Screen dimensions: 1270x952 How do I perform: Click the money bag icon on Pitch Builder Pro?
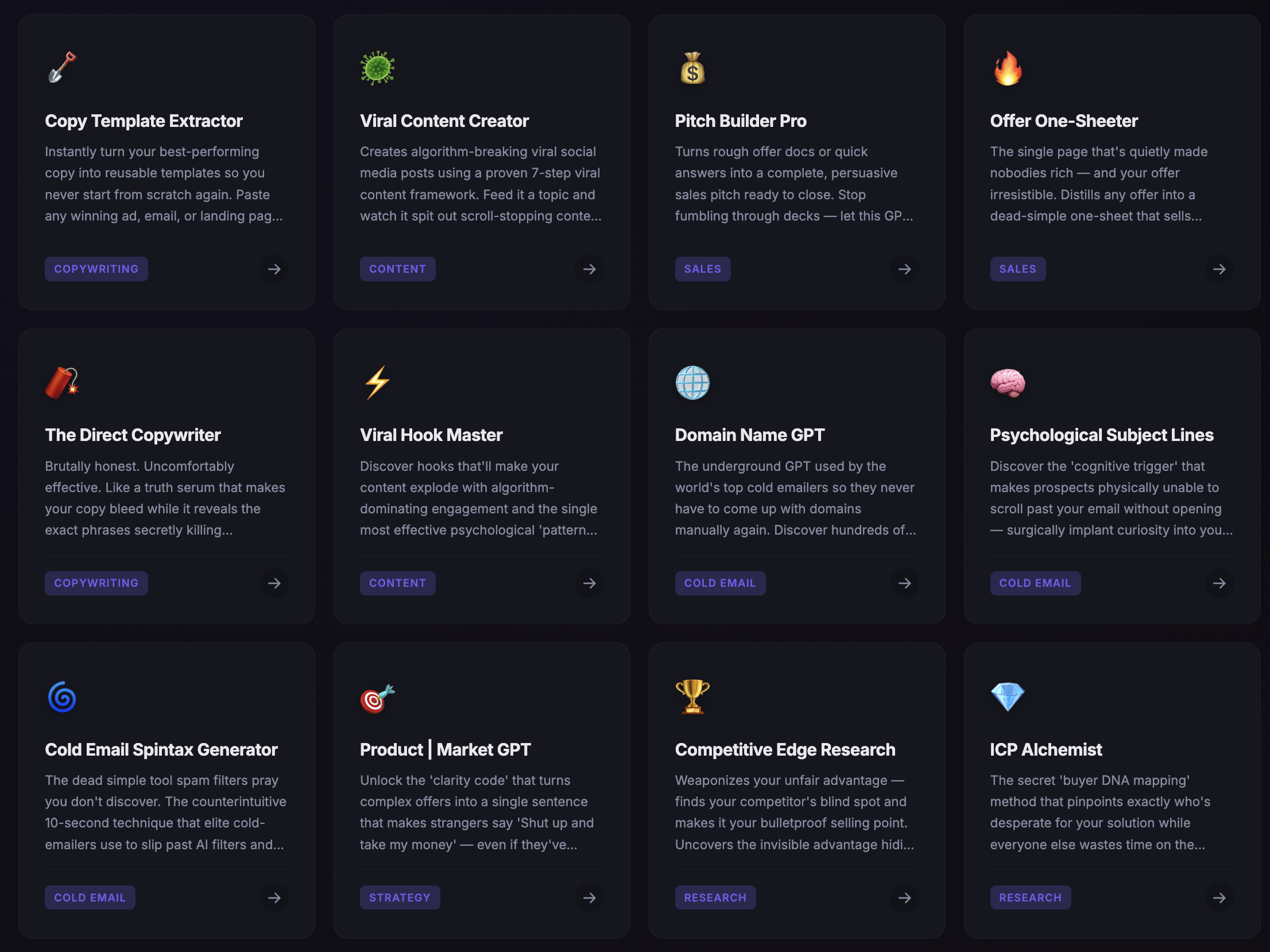692,68
